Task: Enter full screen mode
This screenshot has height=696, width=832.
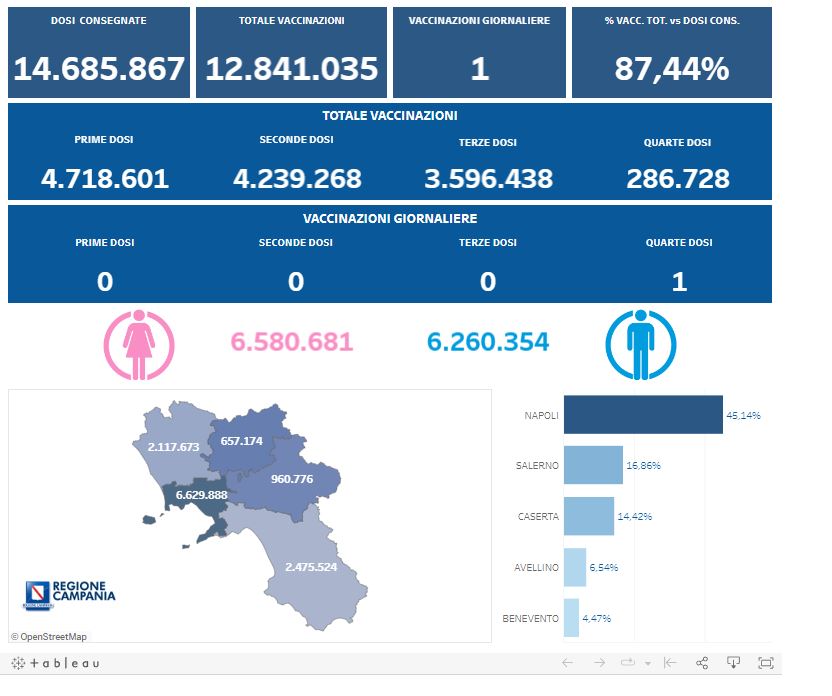Action: tap(766, 663)
